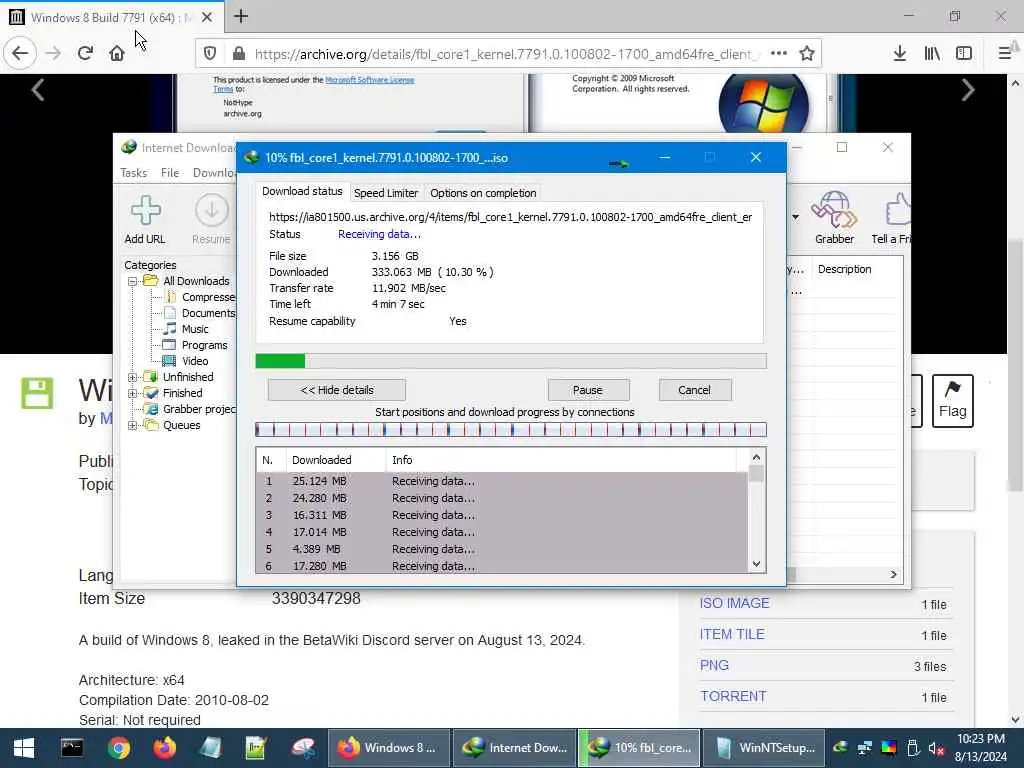Click the IDM tray icon in system tray
The image size is (1024, 768).
[840, 748]
